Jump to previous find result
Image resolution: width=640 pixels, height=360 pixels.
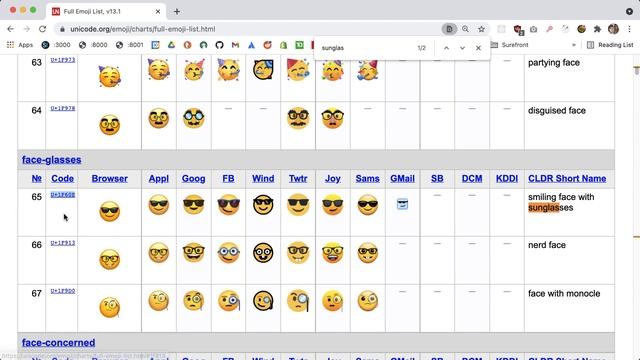pos(447,48)
